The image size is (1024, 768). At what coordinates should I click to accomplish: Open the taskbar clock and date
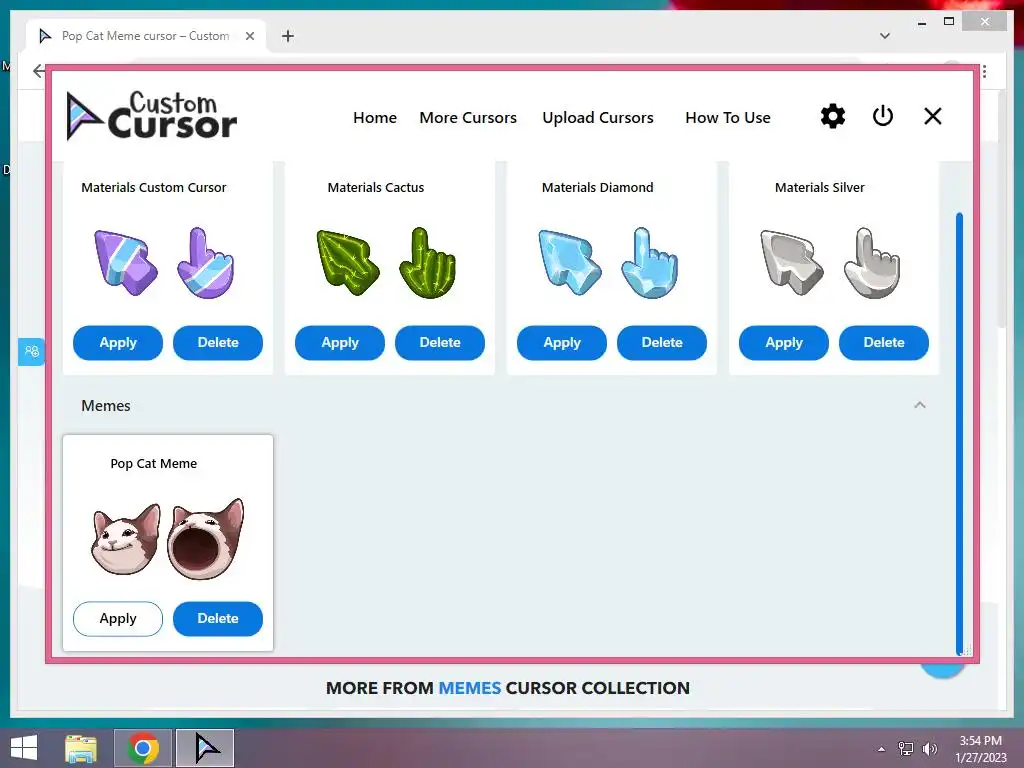point(980,749)
